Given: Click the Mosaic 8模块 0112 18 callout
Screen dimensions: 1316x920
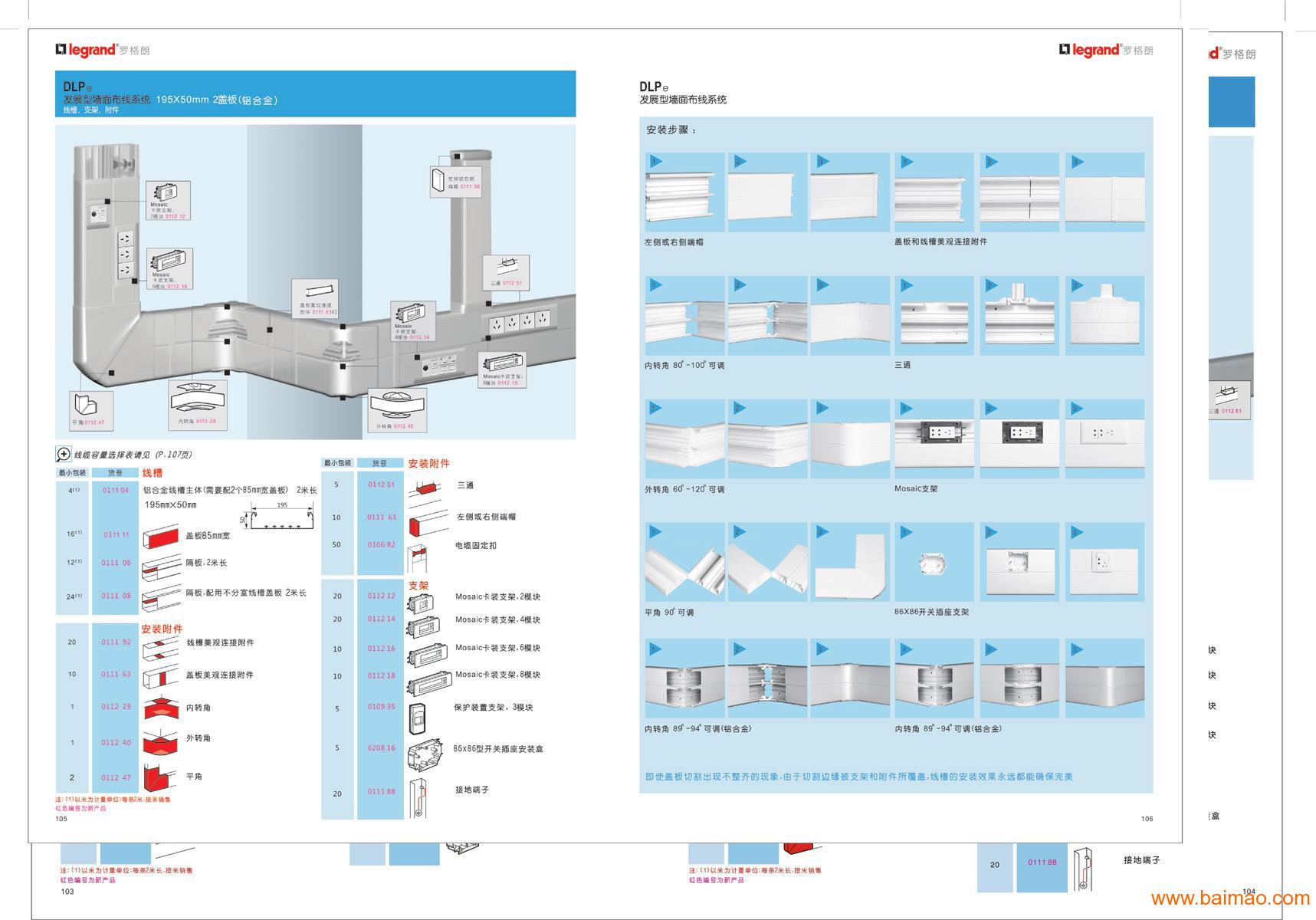Looking at the screenshot, I should pyautogui.click(x=503, y=370).
